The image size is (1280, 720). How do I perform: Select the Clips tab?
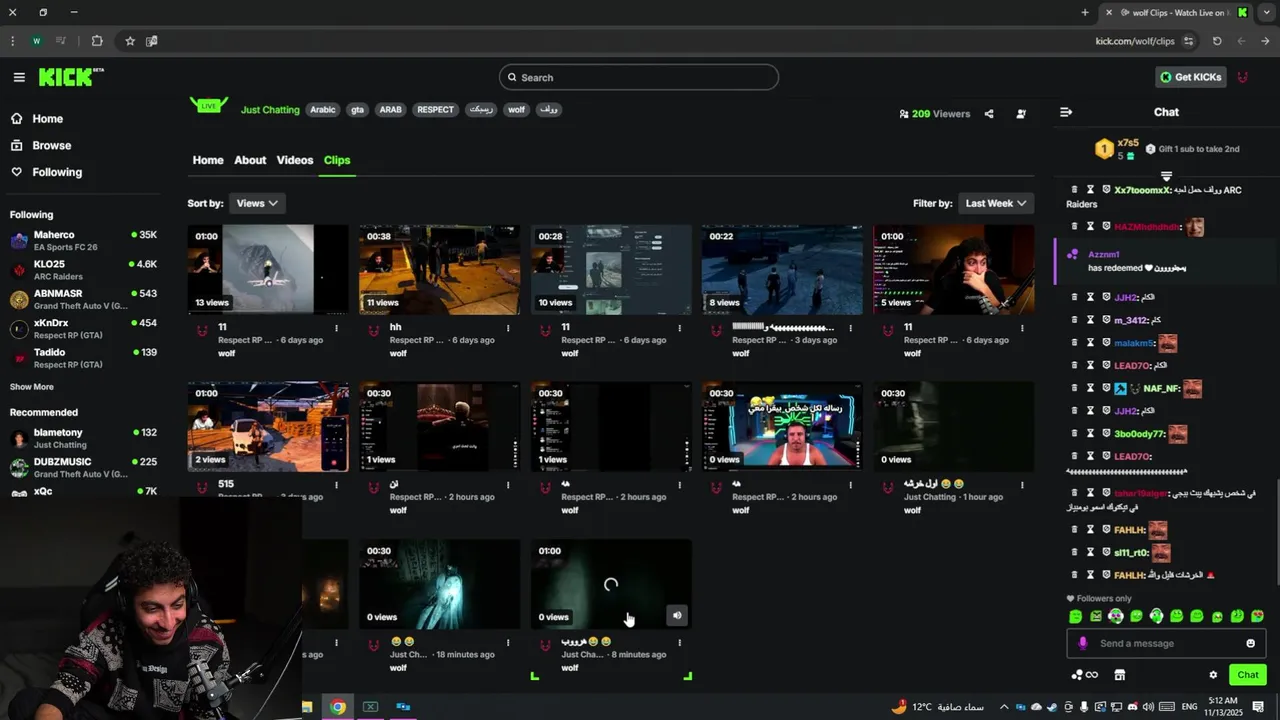(x=337, y=160)
